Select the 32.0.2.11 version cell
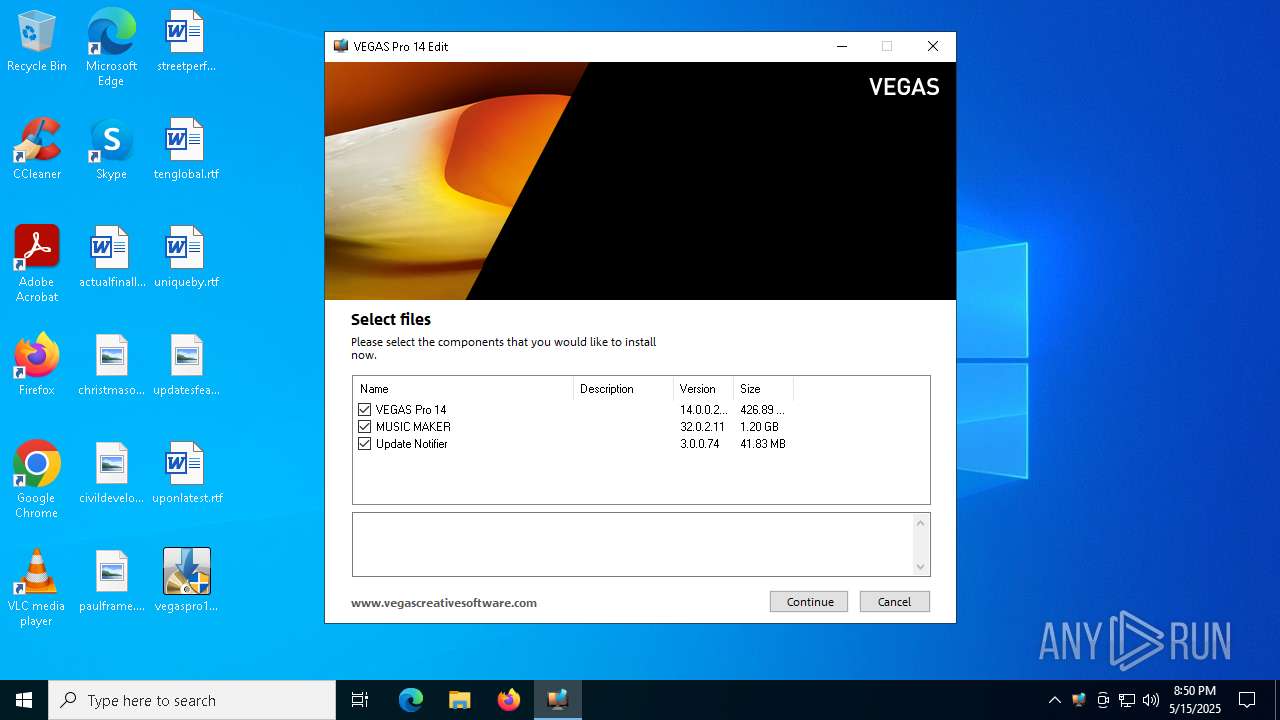The width and height of the screenshot is (1280, 720). click(x=702, y=427)
